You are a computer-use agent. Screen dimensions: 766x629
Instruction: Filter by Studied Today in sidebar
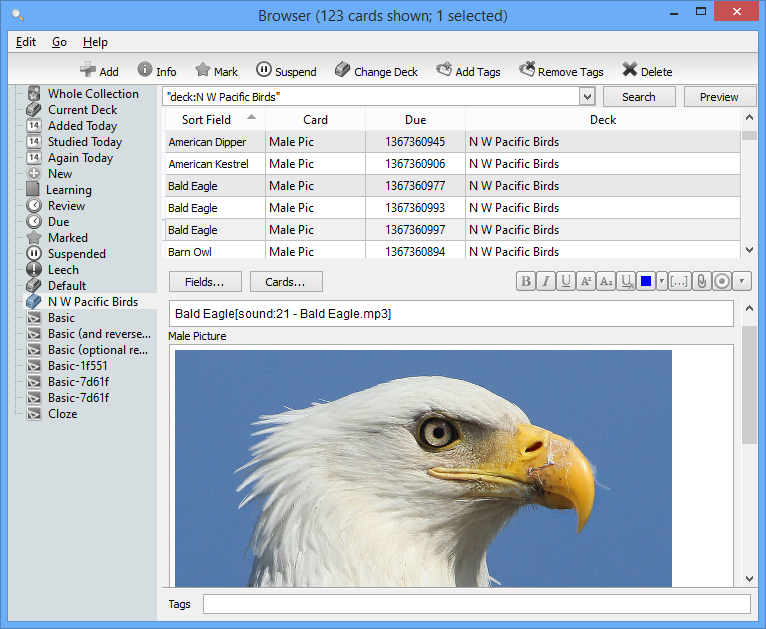pyautogui.click(x=74, y=142)
